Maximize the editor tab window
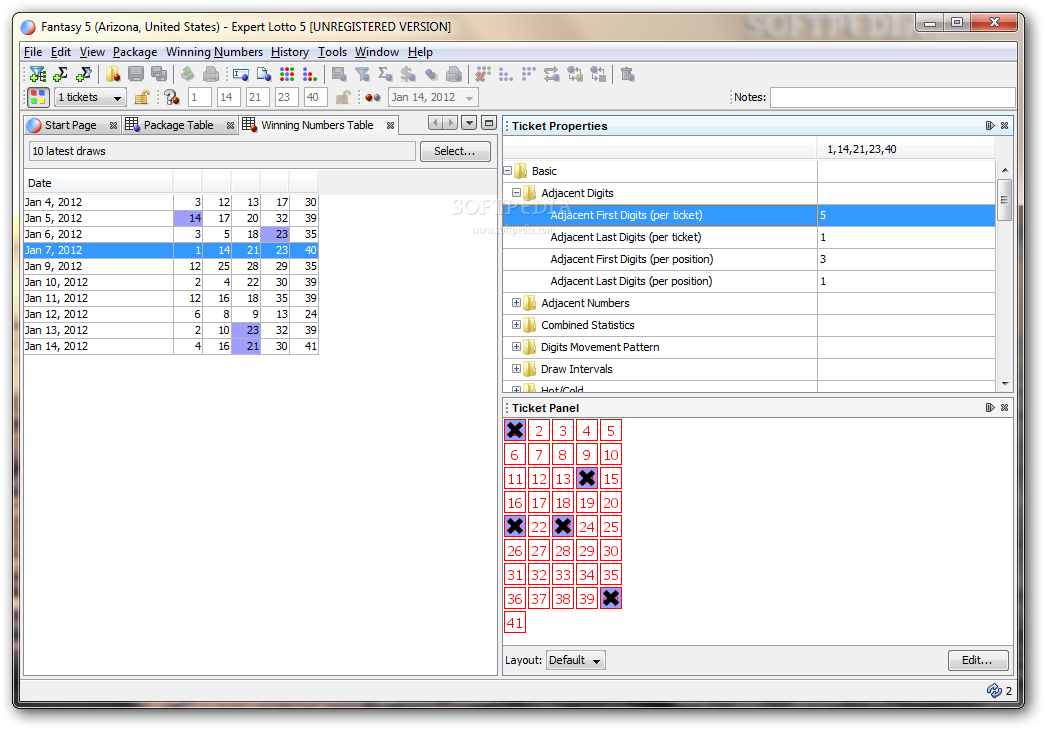This screenshot has width=1045, height=729. click(x=489, y=123)
